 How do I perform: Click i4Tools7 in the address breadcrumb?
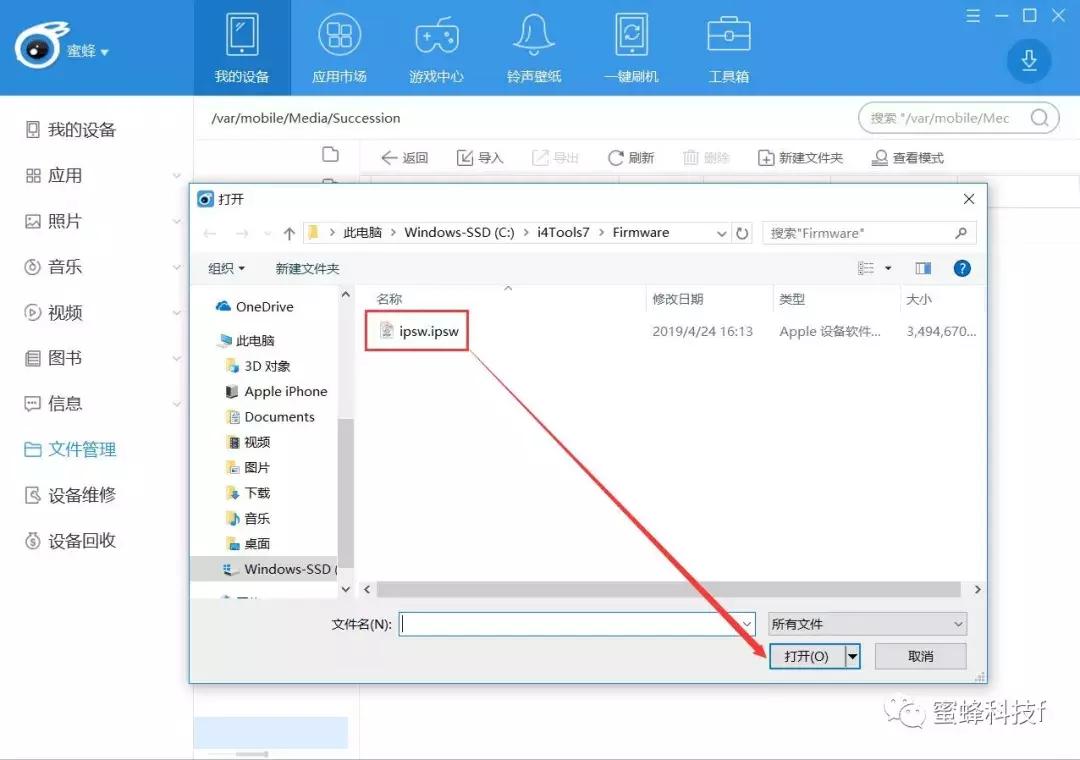[563, 233]
